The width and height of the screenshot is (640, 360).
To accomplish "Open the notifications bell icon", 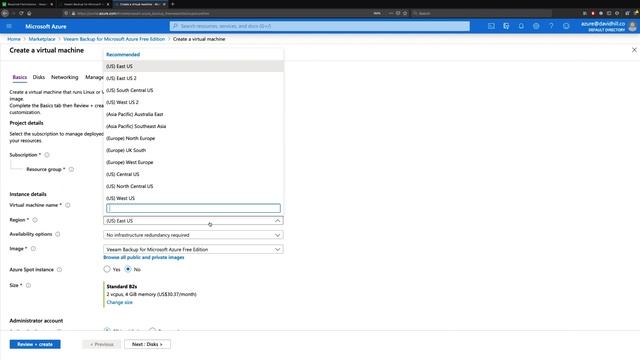I will point(521,26).
